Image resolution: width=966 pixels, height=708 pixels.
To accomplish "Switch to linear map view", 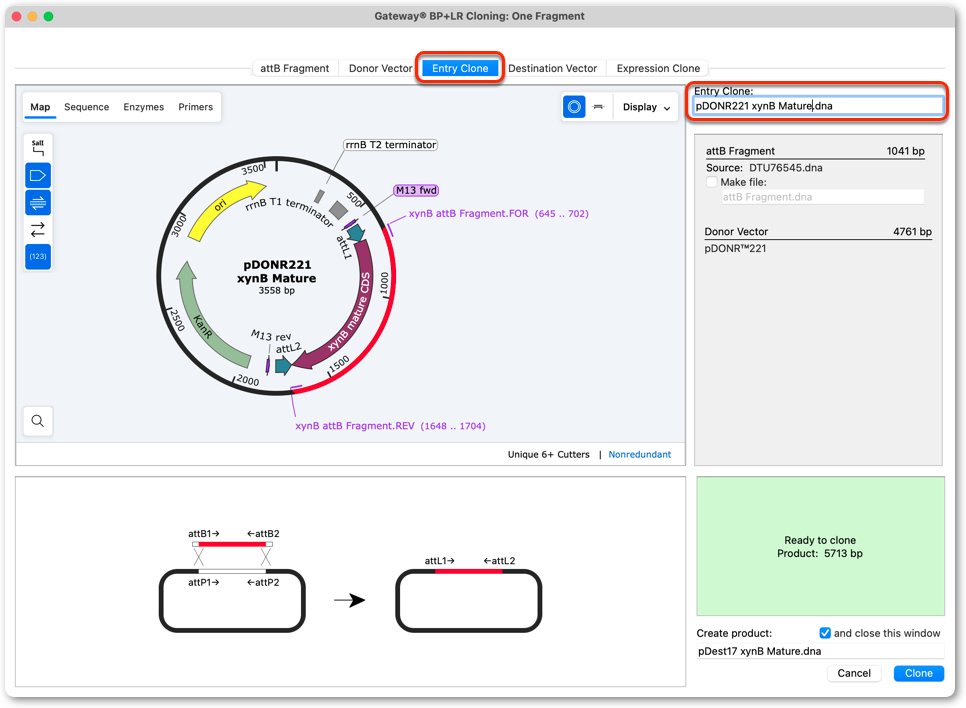I will pos(598,107).
